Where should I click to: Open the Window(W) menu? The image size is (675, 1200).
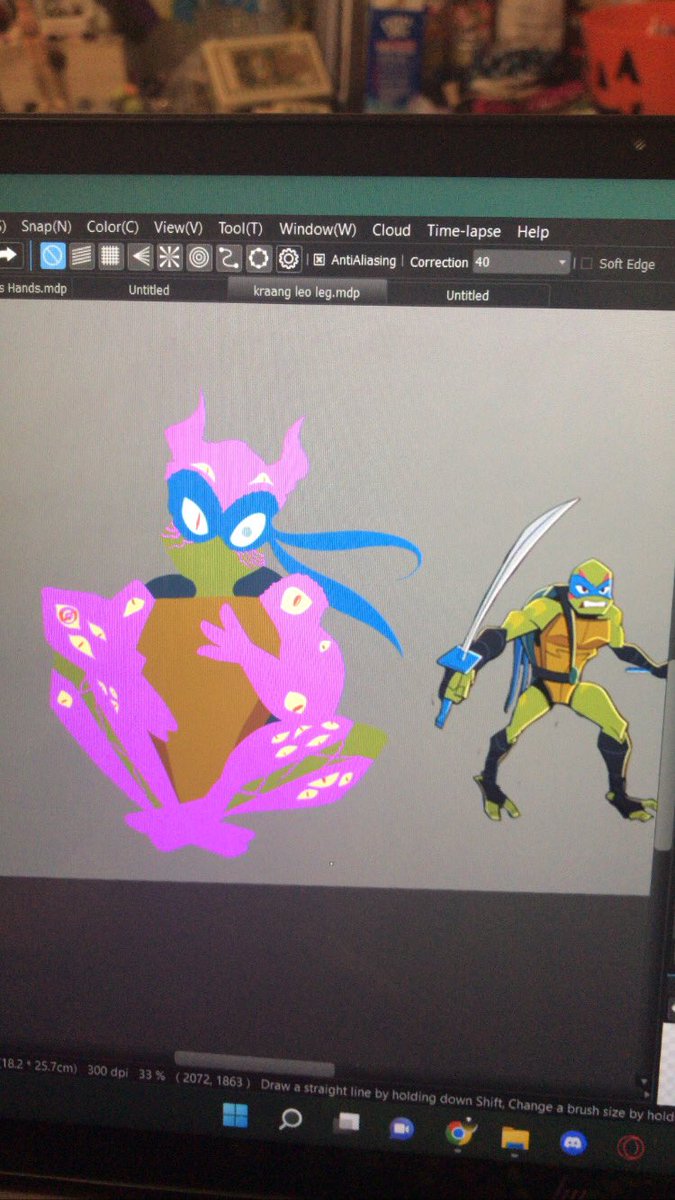317,229
